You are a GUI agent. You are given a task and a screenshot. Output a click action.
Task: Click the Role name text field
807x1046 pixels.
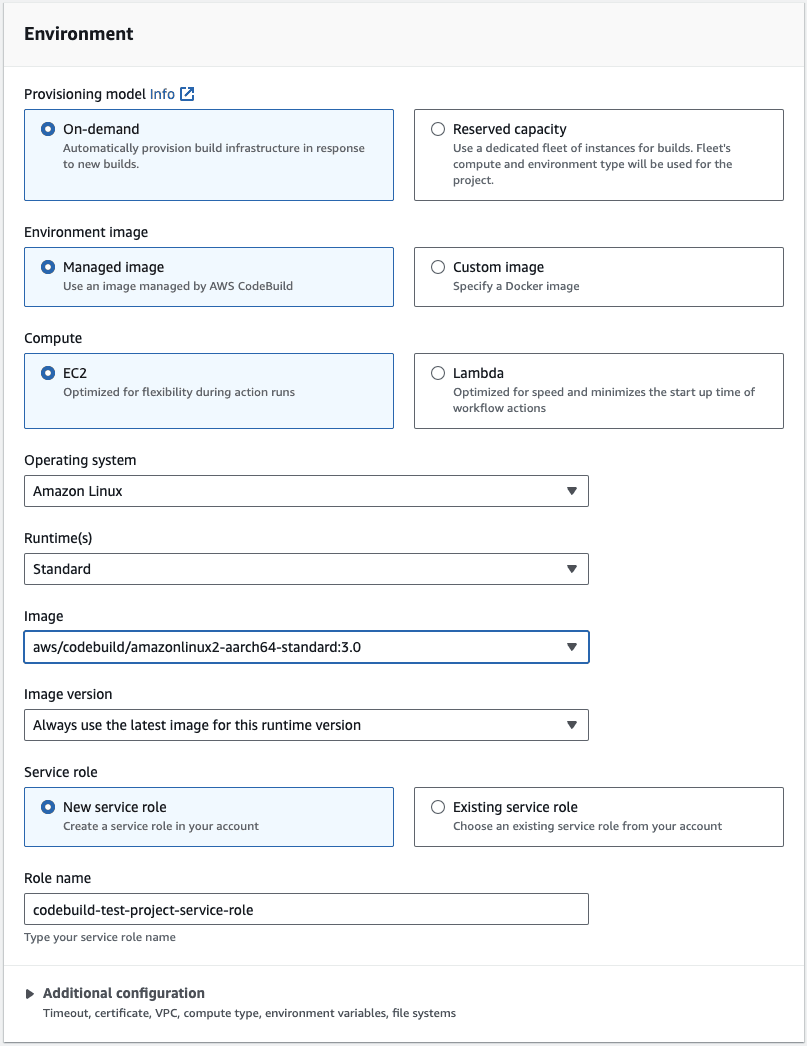point(306,909)
